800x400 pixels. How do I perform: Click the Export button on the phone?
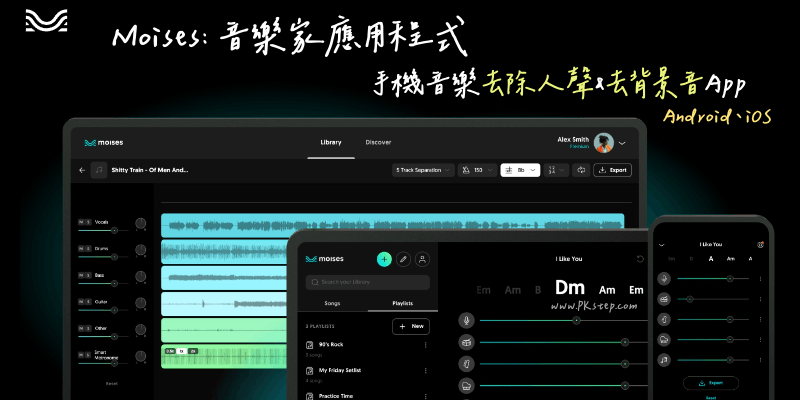(711, 383)
